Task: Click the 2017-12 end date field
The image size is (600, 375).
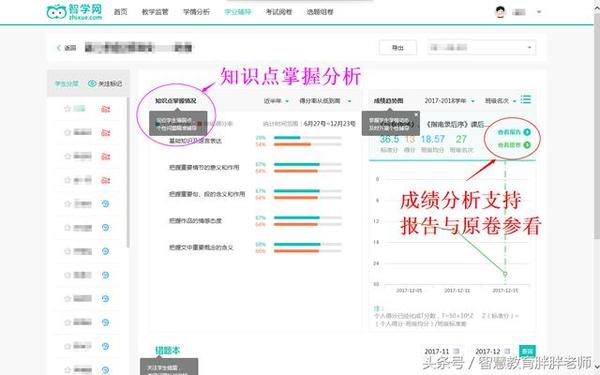Action: point(493,351)
